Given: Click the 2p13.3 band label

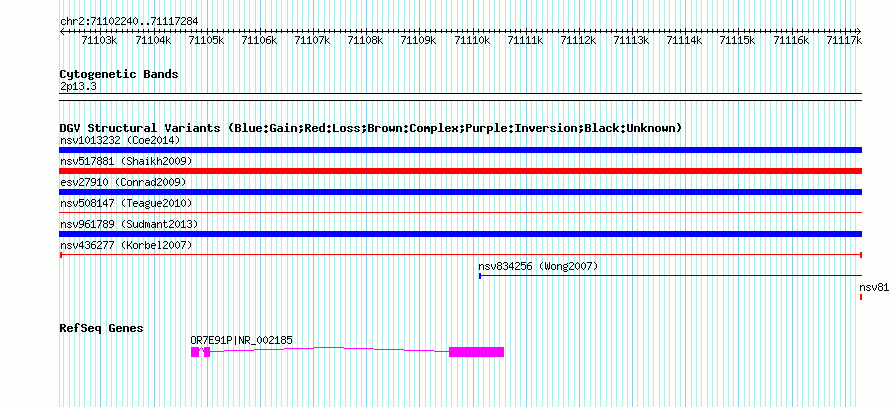Looking at the screenshot, I should pyautogui.click(x=77, y=86).
